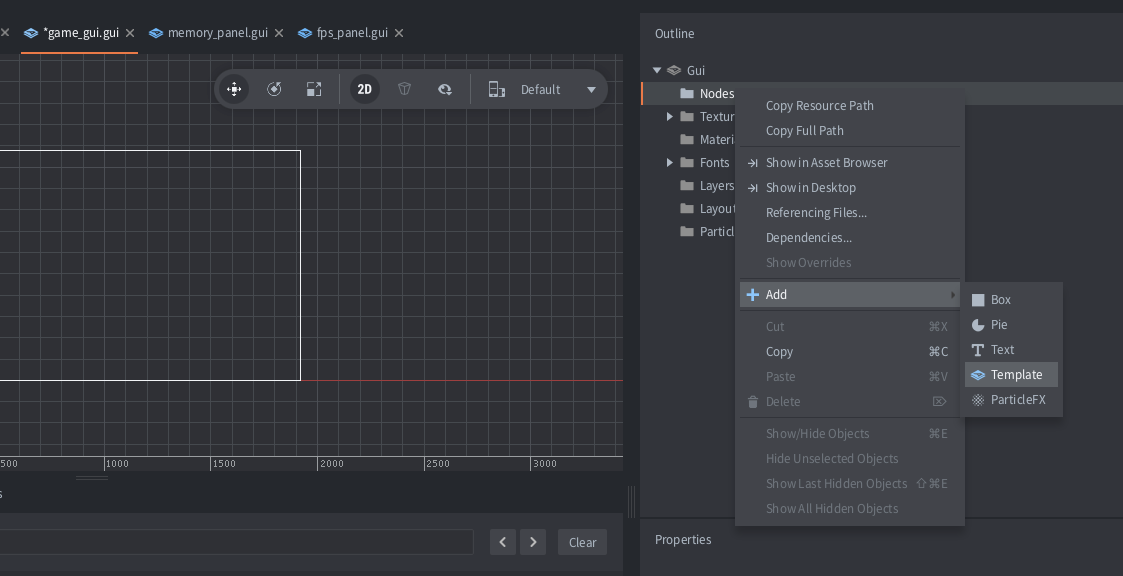Select Show in Asset Browser option
The image size is (1123, 576).
tap(826, 163)
